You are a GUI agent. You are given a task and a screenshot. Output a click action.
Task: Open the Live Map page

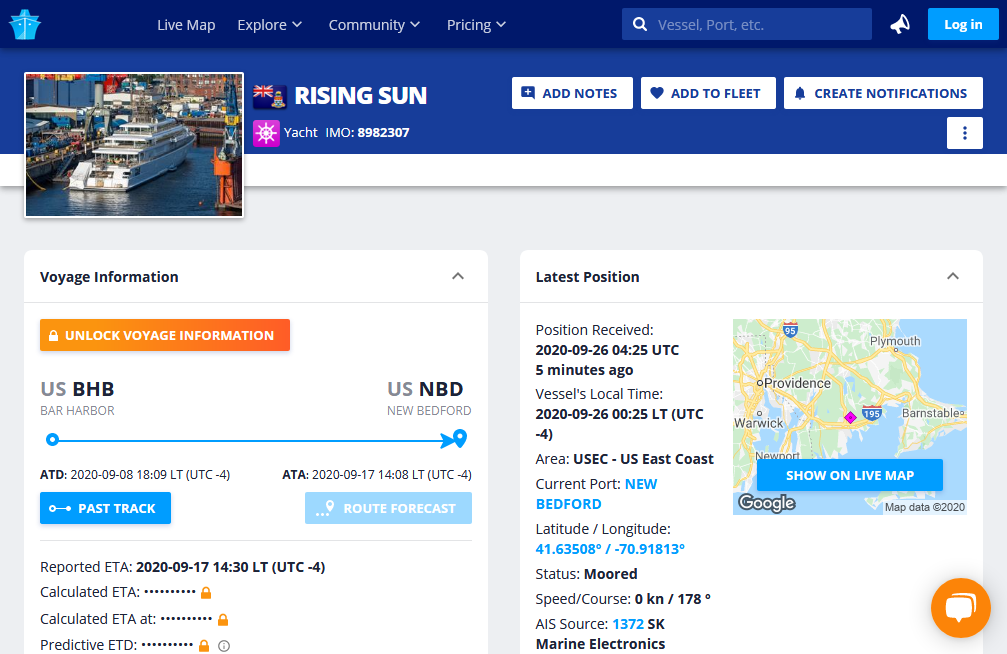(186, 25)
